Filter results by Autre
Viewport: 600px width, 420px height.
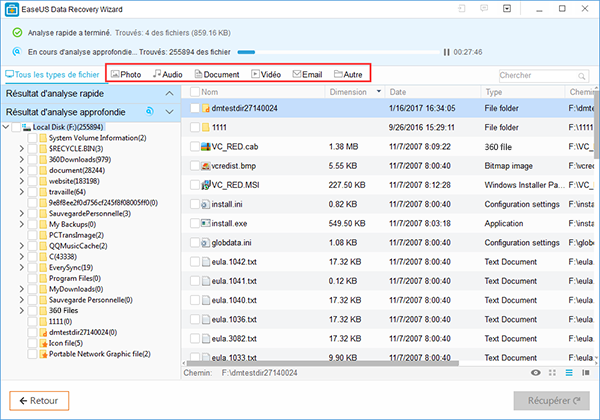(x=348, y=74)
